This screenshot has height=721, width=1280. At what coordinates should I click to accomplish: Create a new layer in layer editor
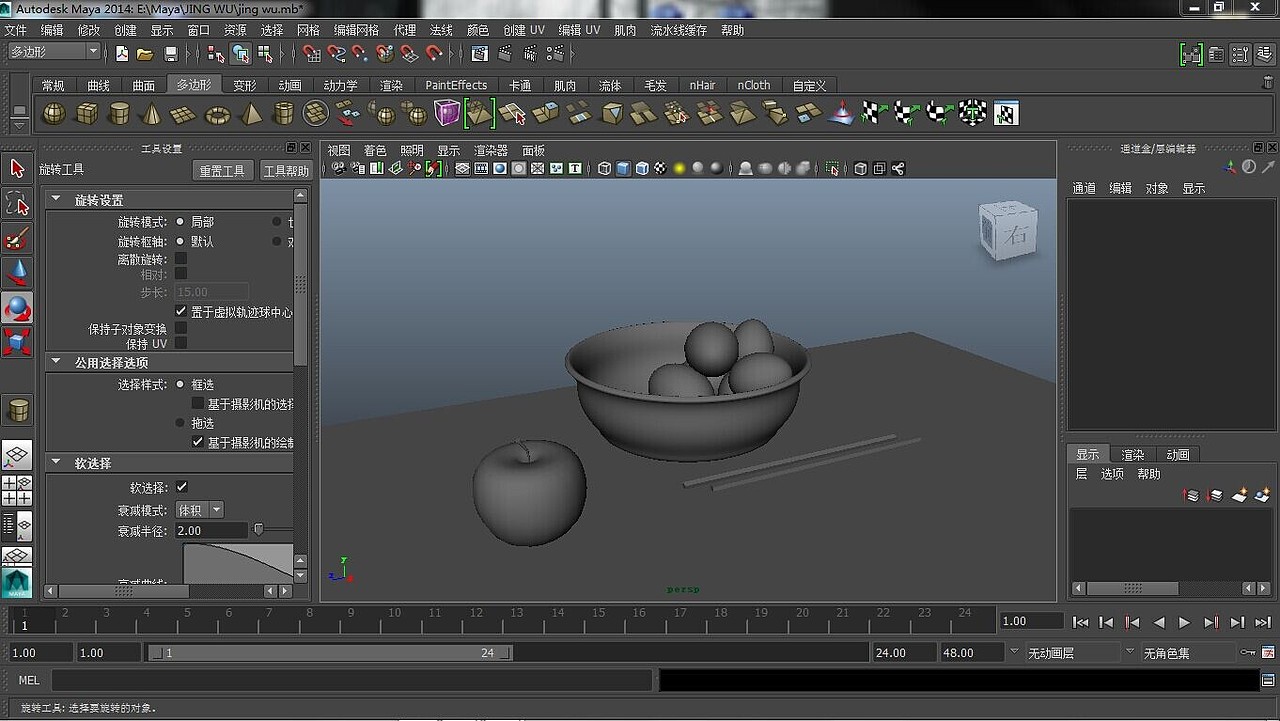(x=1240, y=495)
